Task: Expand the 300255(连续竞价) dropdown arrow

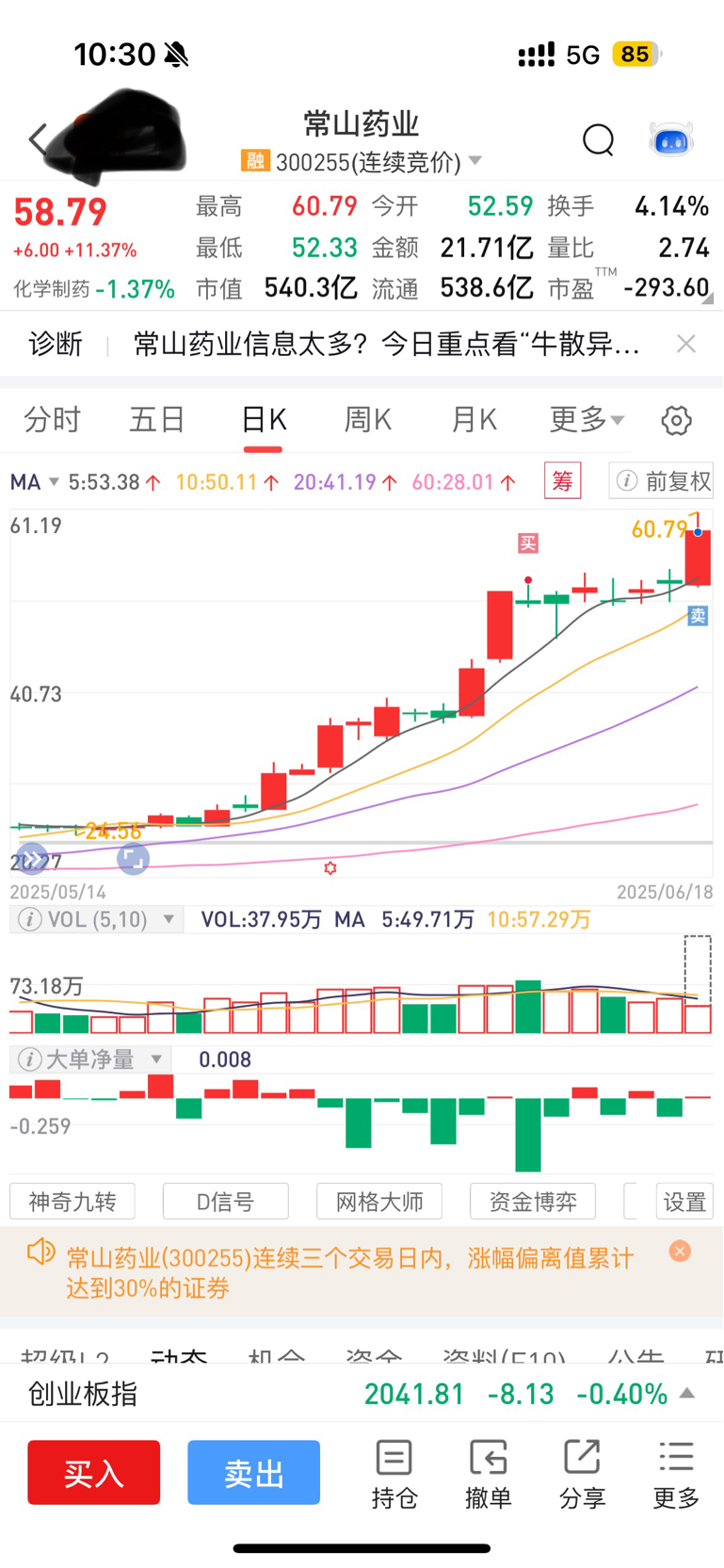Action: [475, 161]
